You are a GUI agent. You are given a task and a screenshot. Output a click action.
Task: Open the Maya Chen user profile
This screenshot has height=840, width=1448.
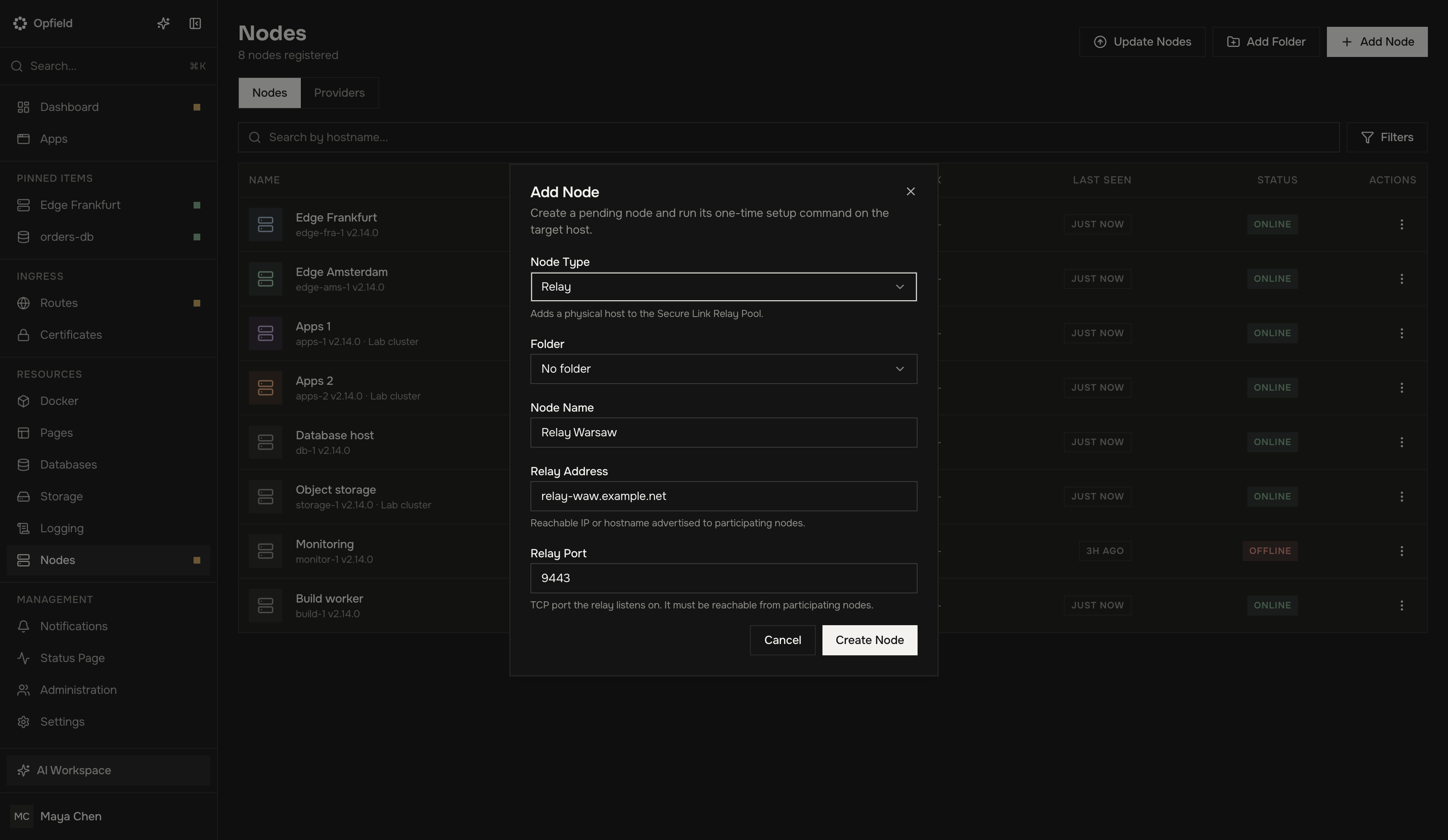pyautogui.click(x=109, y=817)
